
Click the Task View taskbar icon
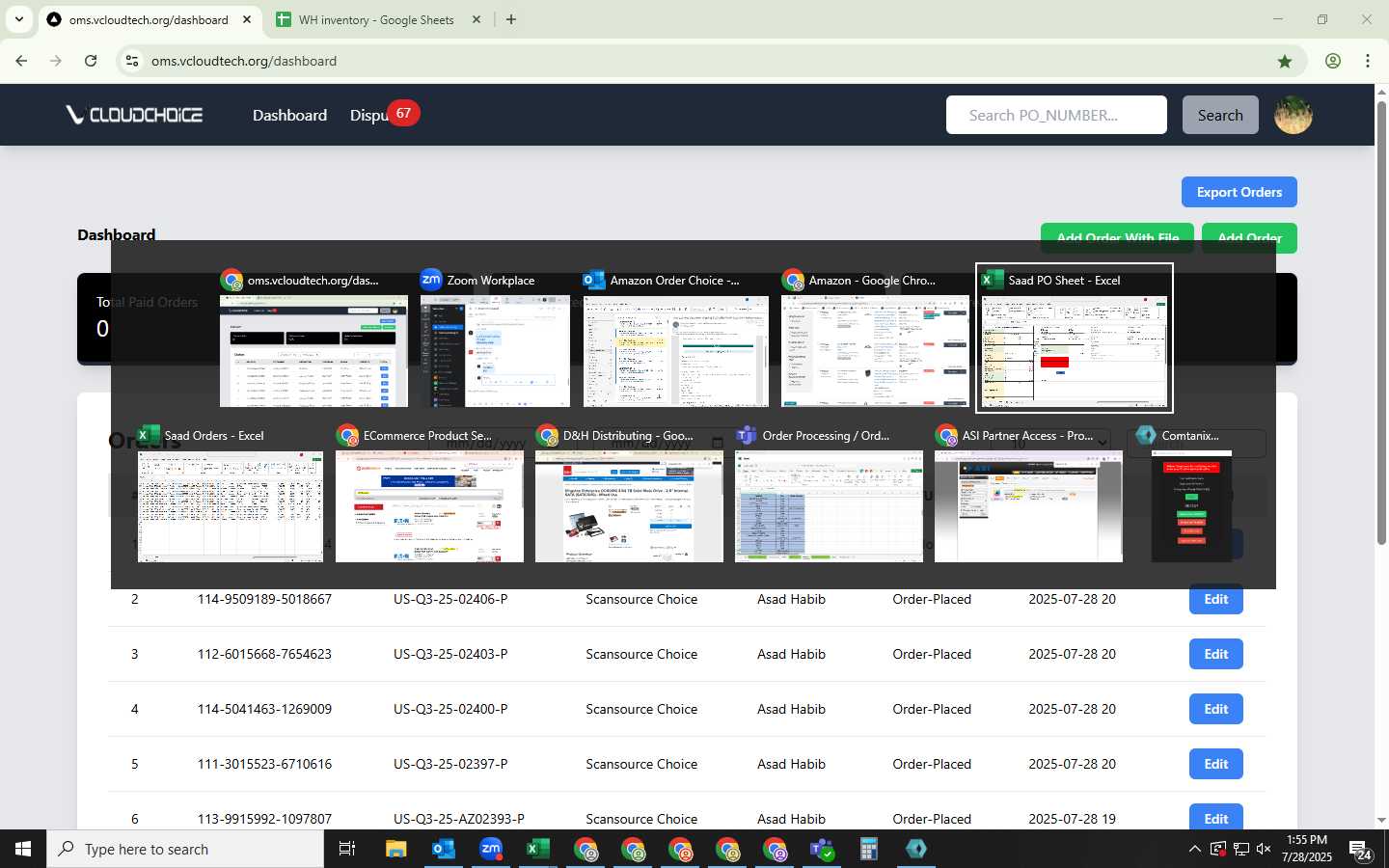coord(347,849)
